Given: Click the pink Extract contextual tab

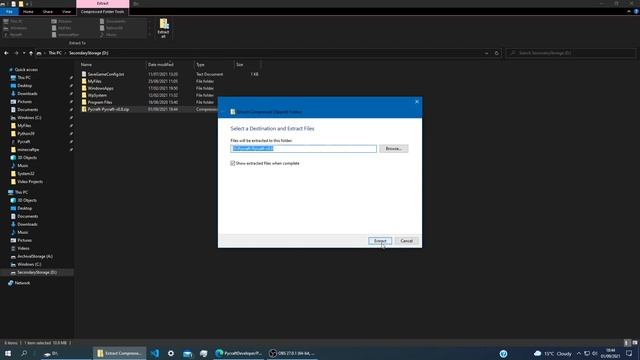Looking at the screenshot, I should [x=102, y=4].
